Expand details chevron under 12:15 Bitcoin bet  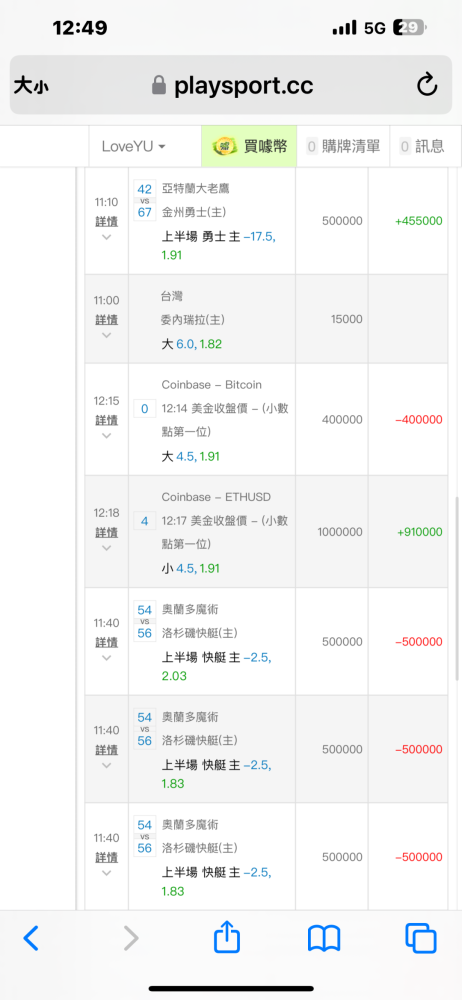click(107, 436)
